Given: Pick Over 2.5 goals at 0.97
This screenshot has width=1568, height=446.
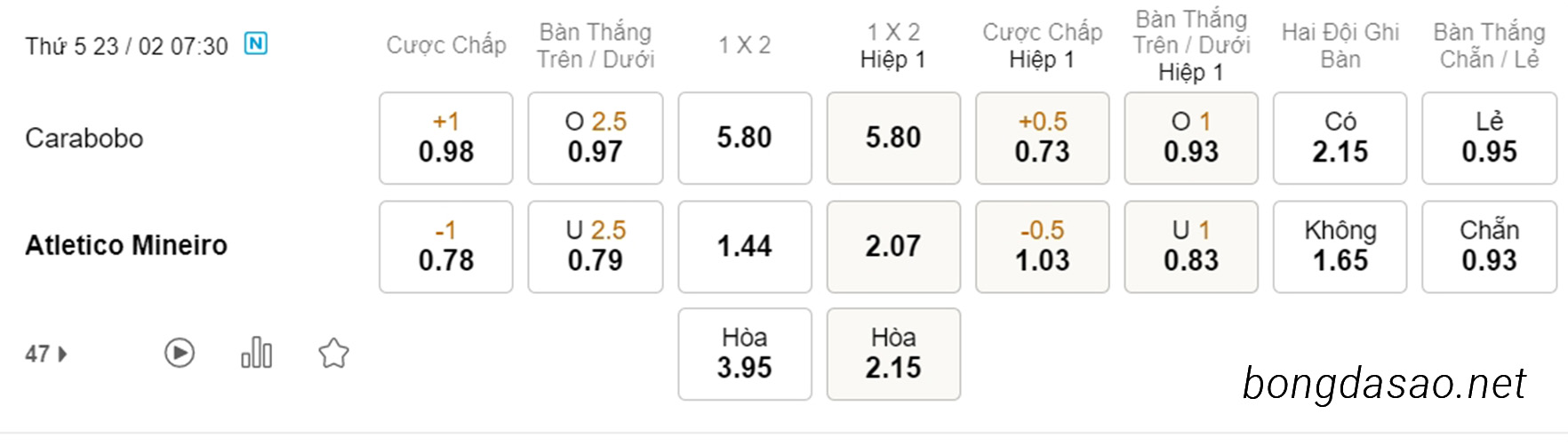Looking at the screenshot, I should coord(596,138).
